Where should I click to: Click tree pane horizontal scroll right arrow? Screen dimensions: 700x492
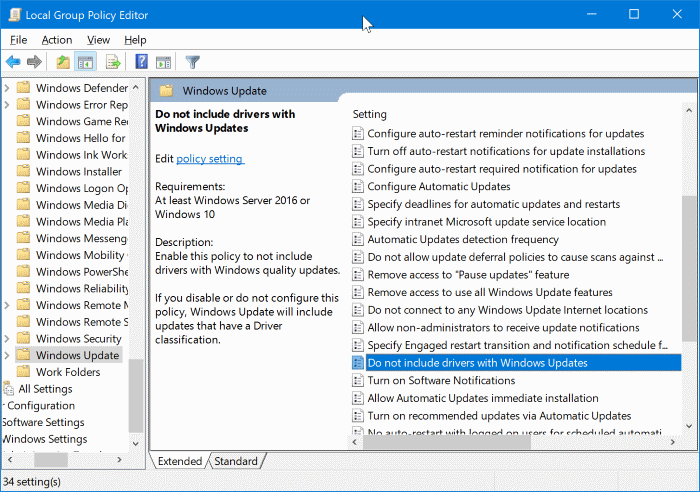click(119, 459)
